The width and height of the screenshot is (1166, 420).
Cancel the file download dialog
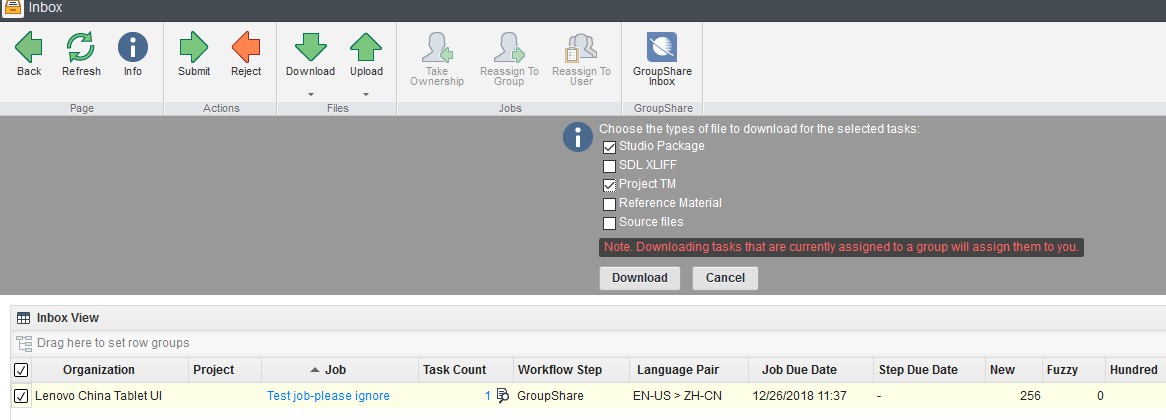(725, 278)
